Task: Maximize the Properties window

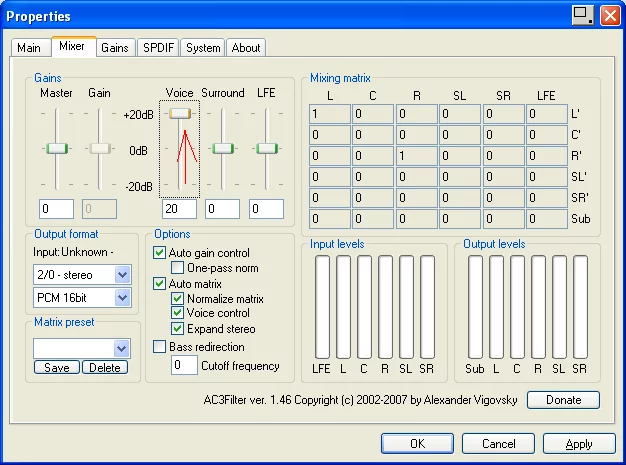Action: (583, 15)
